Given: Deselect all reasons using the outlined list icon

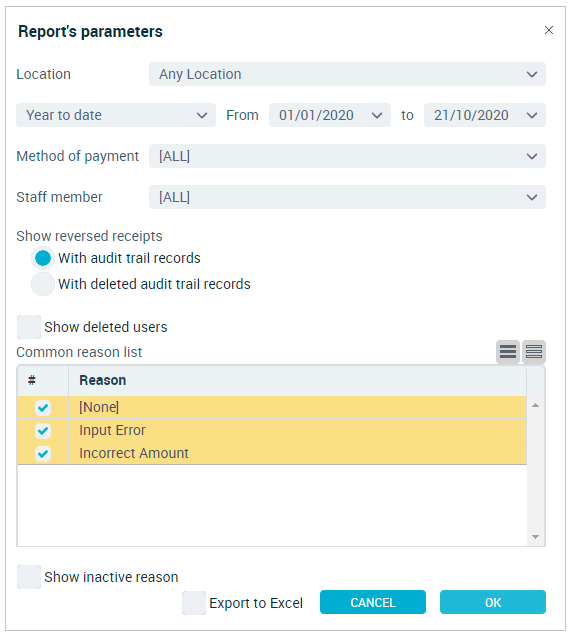Looking at the screenshot, I should (x=534, y=352).
